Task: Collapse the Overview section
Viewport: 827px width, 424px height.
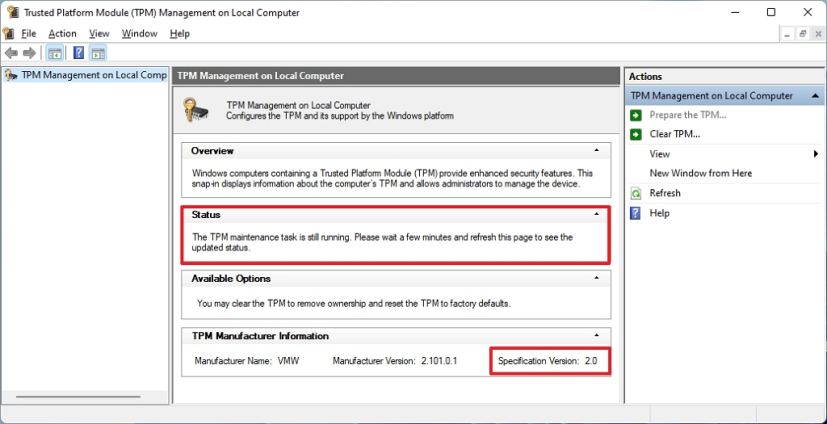Action: tap(597, 151)
